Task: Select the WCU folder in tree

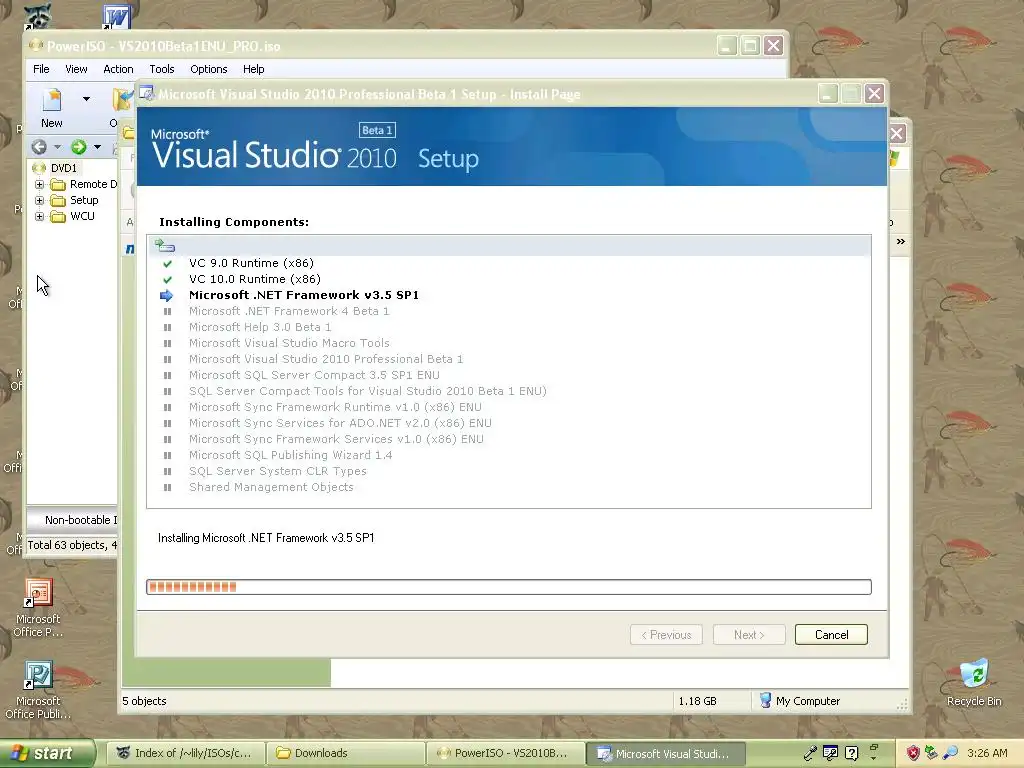Action: click(82, 216)
